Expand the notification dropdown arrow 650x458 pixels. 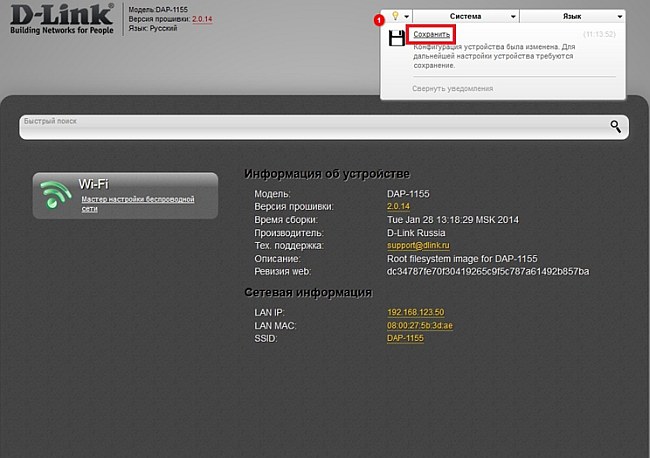coord(411,17)
